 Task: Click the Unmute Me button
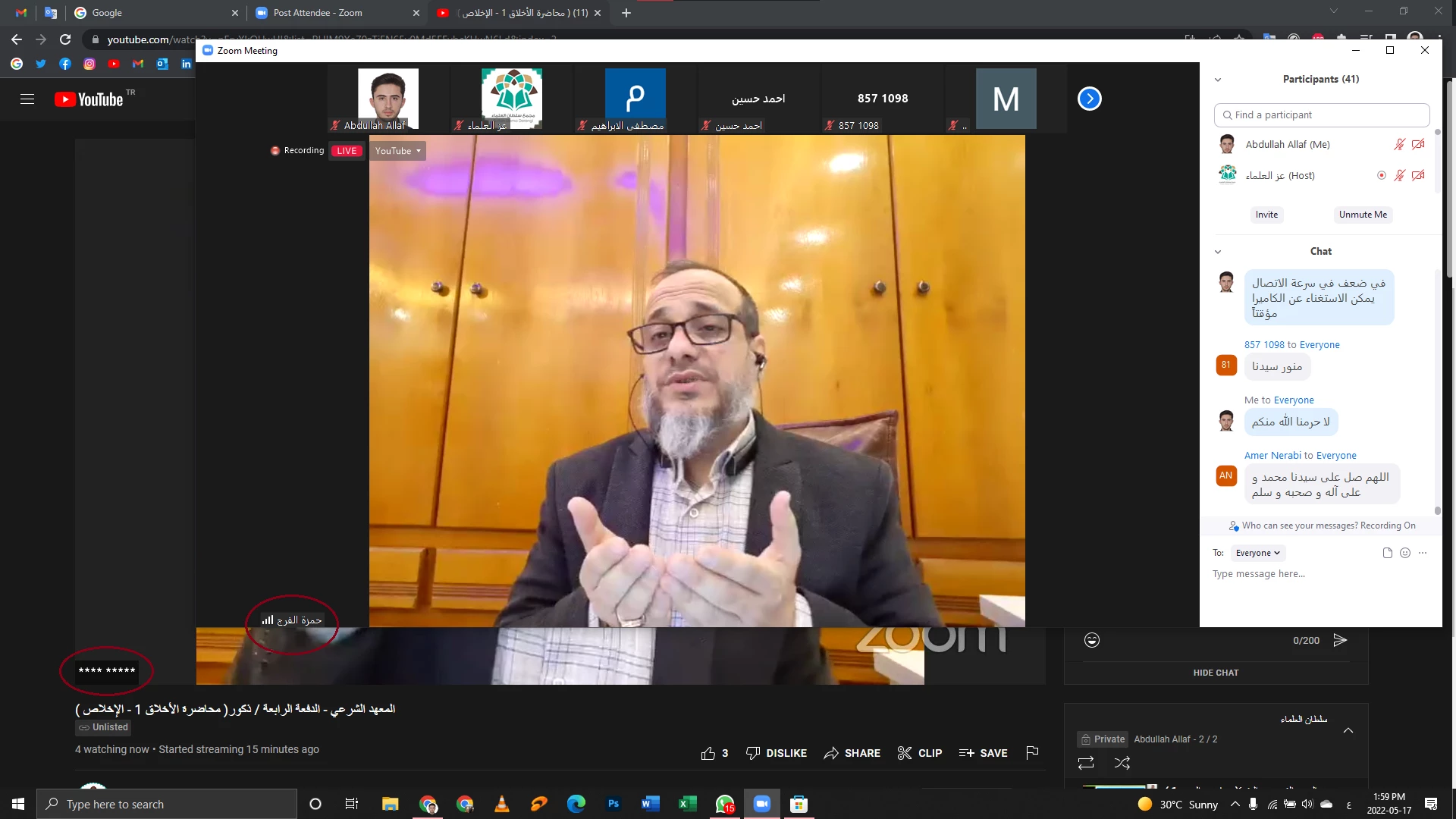coord(1363,215)
